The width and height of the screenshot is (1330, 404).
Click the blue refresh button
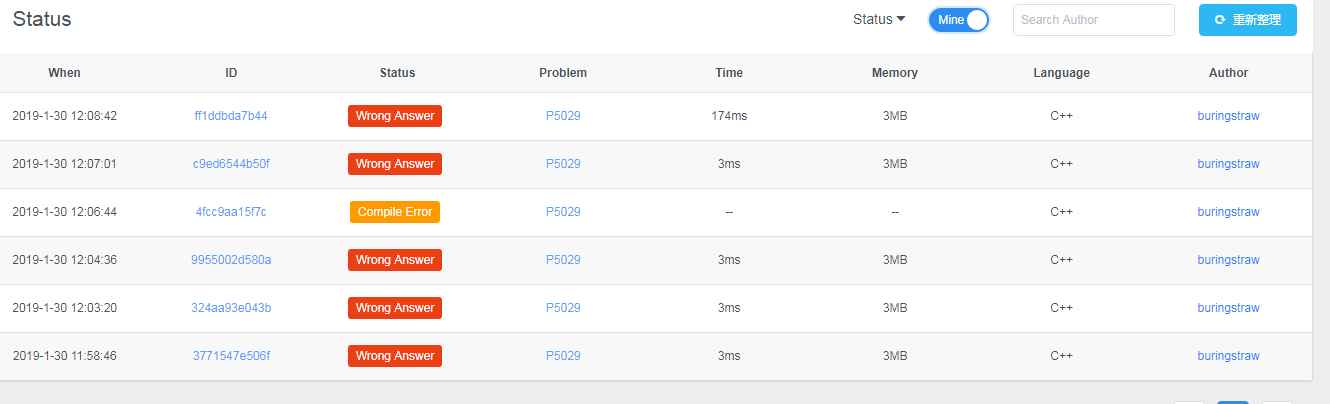click(1247, 20)
